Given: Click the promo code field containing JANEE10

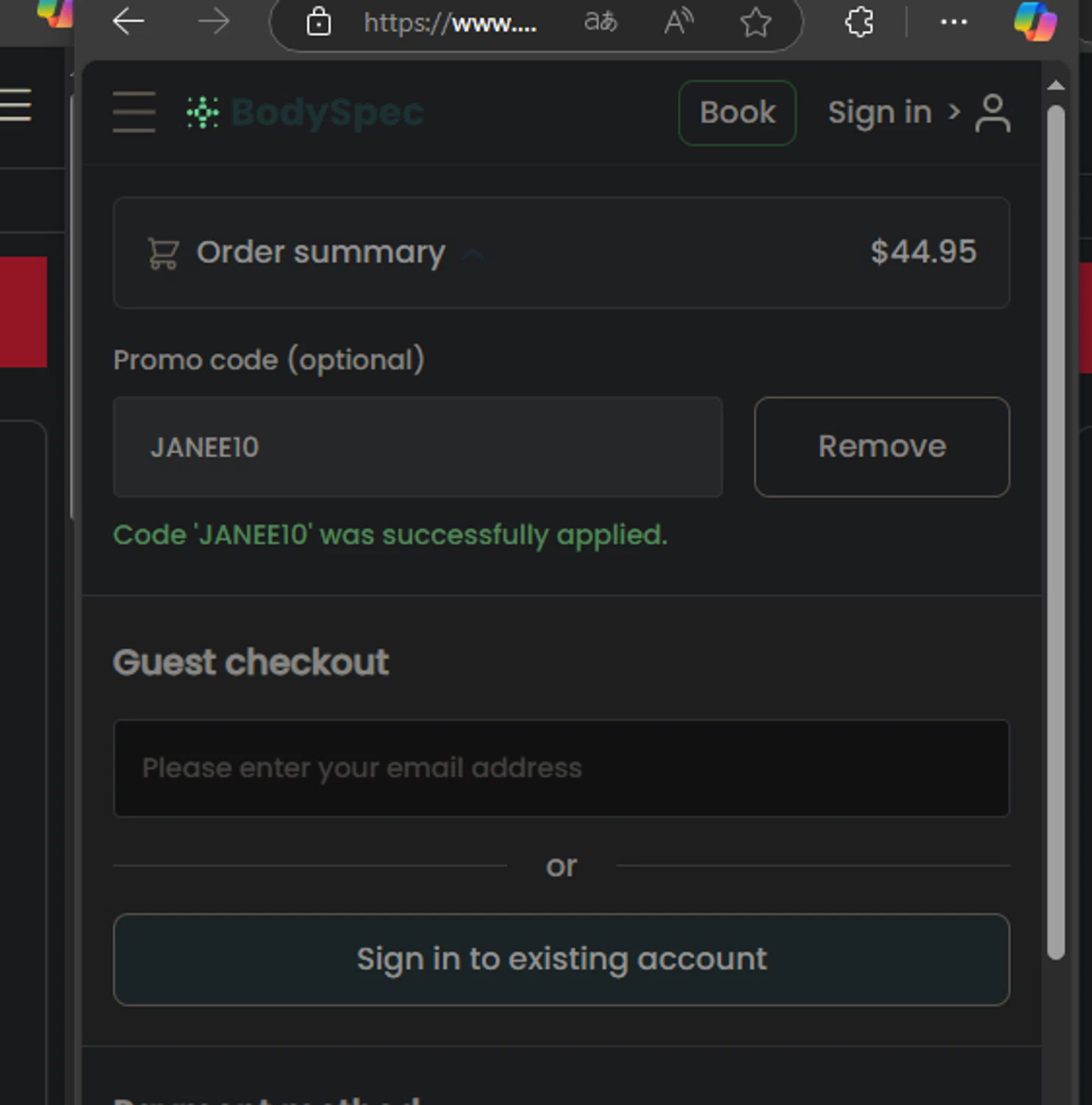Looking at the screenshot, I should (x=418, y=447).
